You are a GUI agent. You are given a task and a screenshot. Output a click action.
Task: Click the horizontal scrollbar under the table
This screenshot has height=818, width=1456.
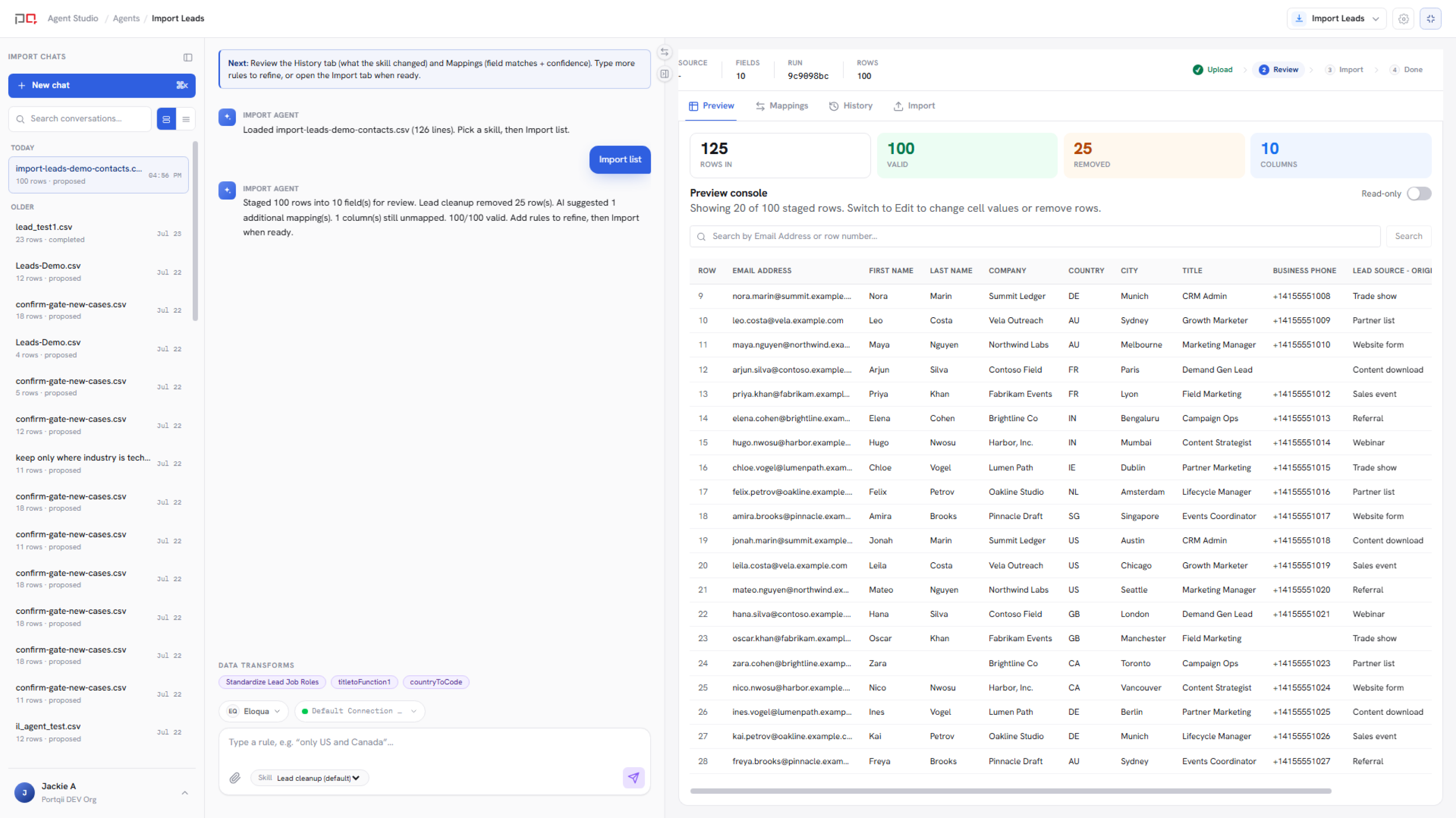coord(1011,791)
